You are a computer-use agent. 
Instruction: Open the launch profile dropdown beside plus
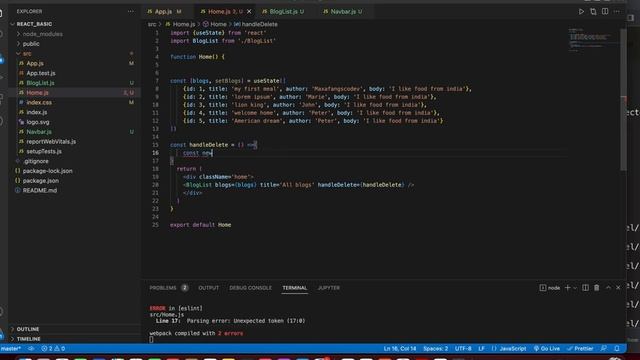(575, 288)
